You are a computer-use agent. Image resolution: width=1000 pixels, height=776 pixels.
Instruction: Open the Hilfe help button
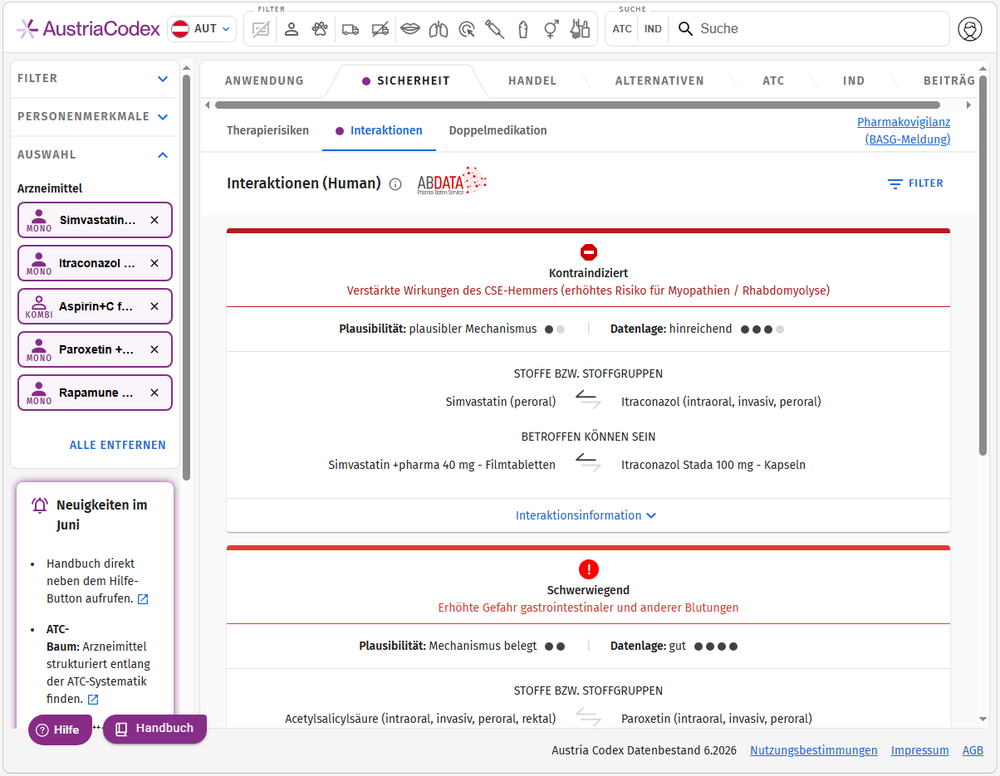59,729
